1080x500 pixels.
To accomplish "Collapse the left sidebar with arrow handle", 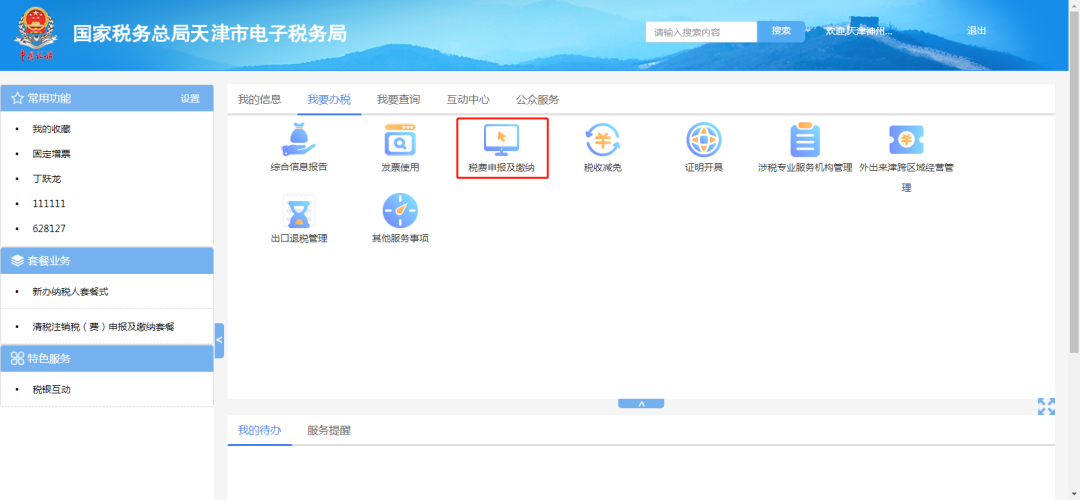I will coord(219,340).
